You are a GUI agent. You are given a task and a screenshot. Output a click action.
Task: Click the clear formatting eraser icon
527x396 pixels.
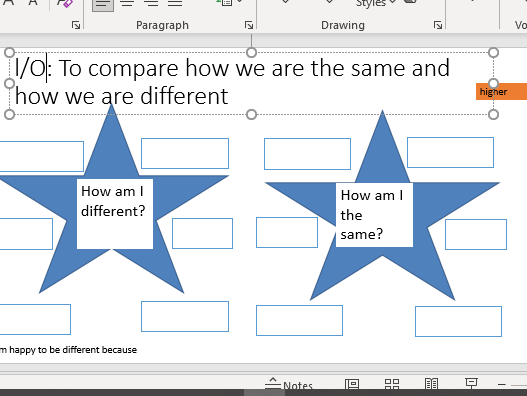(65, 3)
